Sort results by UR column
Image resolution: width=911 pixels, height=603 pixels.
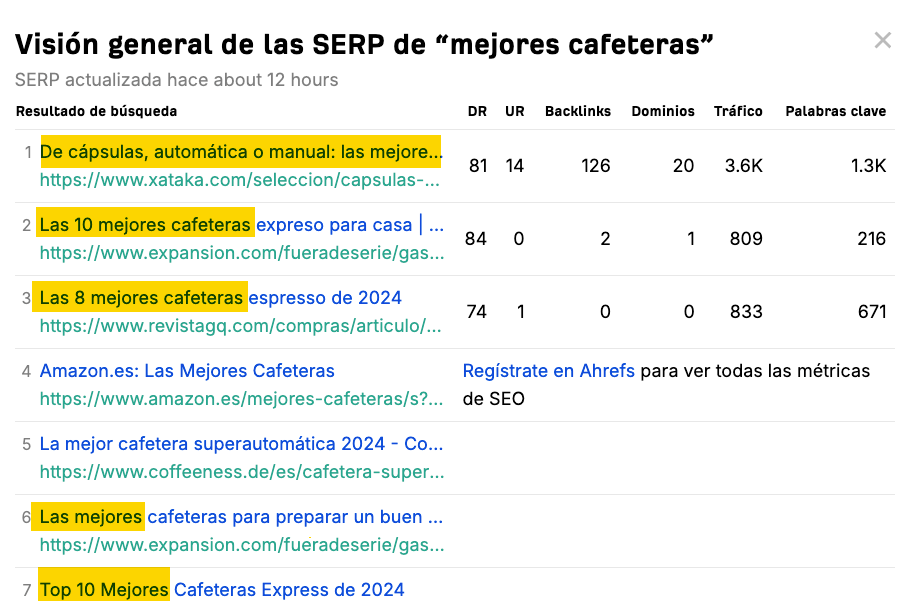[514, 111]
